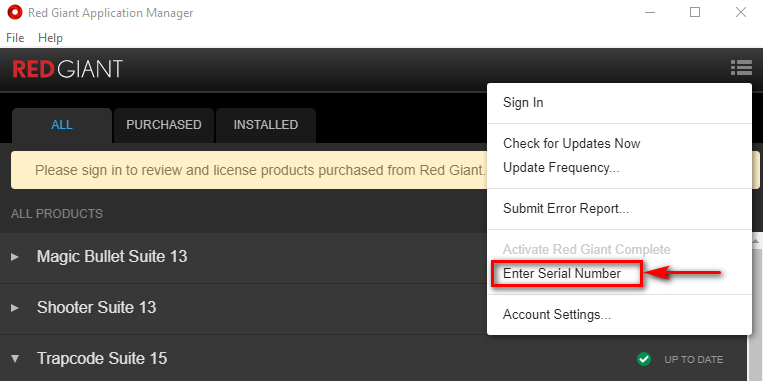Switch to the INSTALLED tab

266,125
